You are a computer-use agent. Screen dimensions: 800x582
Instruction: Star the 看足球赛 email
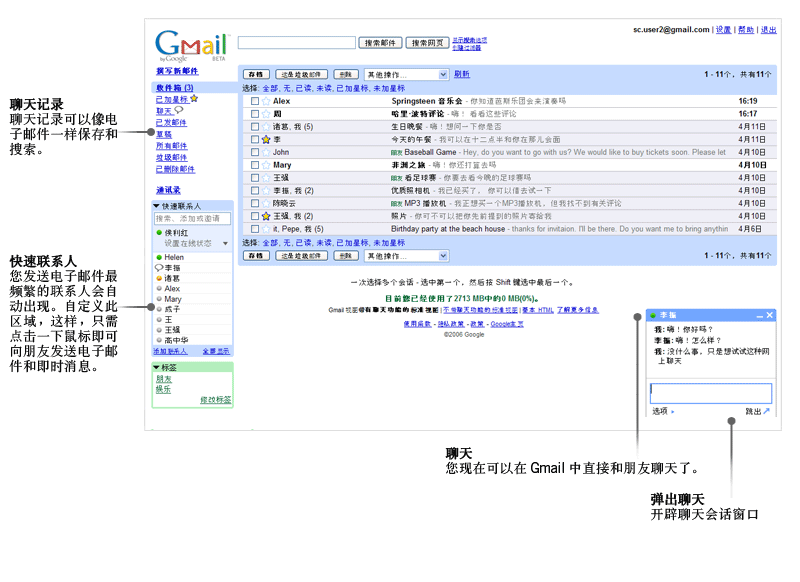pos(266,178)
